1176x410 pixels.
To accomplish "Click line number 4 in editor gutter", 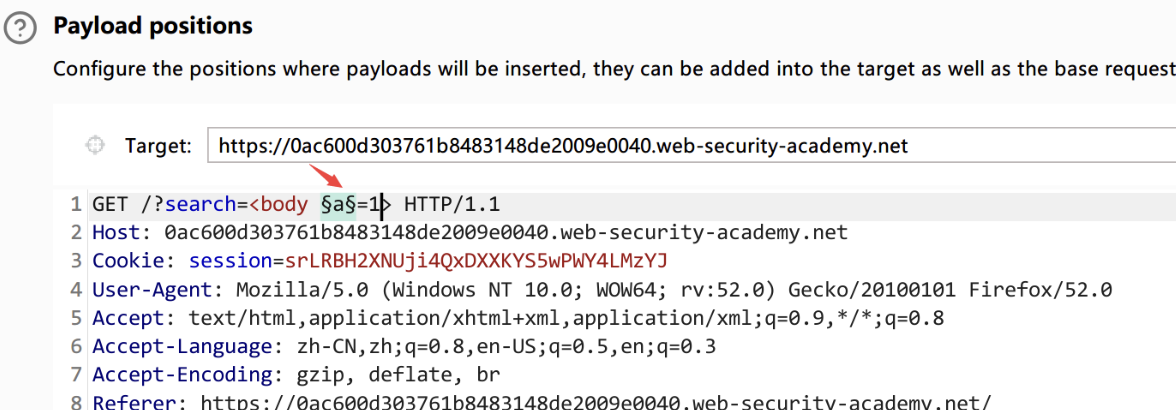I will 76,290.
